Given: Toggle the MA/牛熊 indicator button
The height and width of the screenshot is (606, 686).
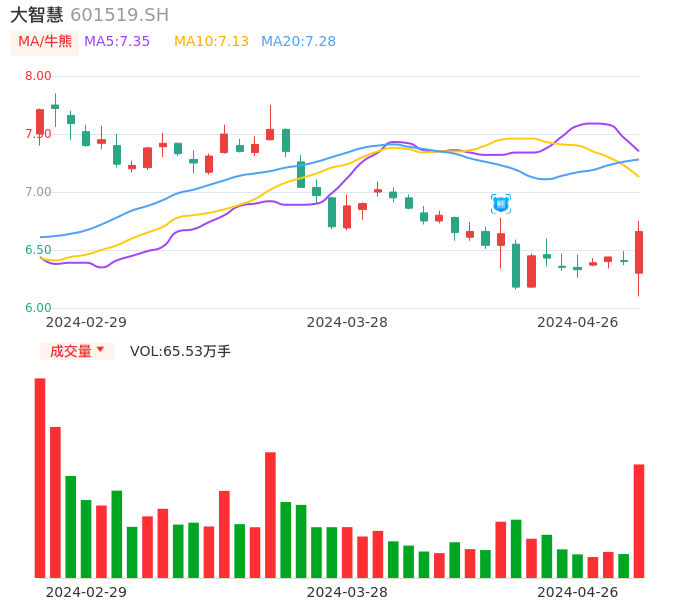Looking at the screenshot, I should [x=45, y=42].
